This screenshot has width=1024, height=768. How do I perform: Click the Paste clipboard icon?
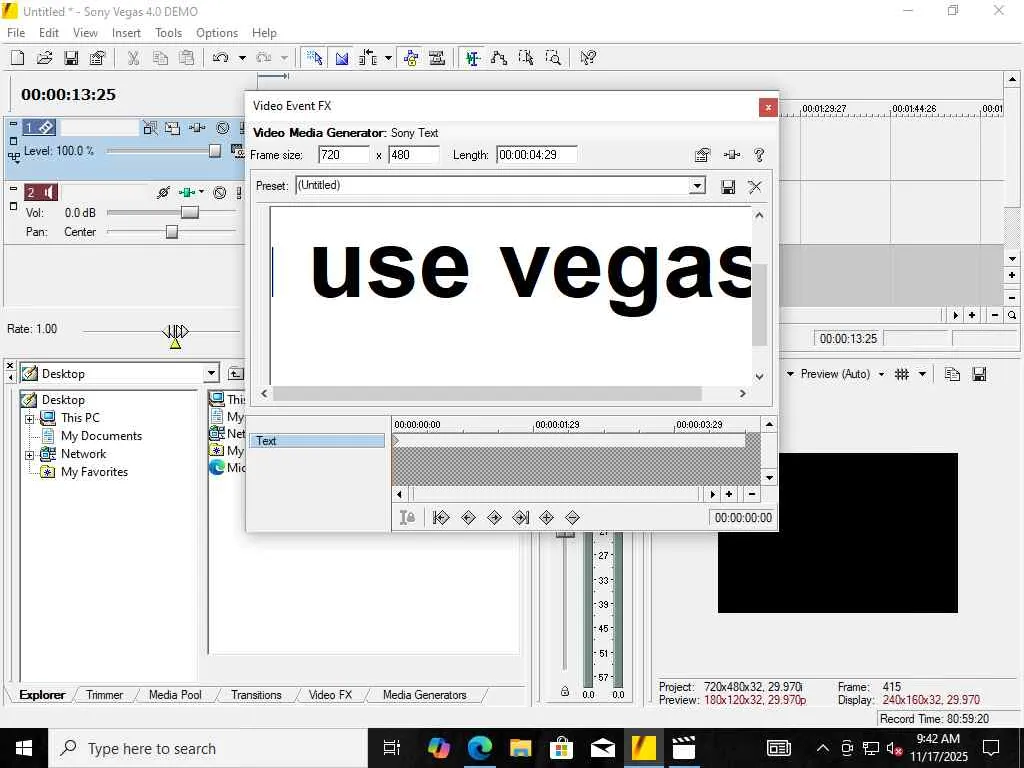tap(187, 57)
